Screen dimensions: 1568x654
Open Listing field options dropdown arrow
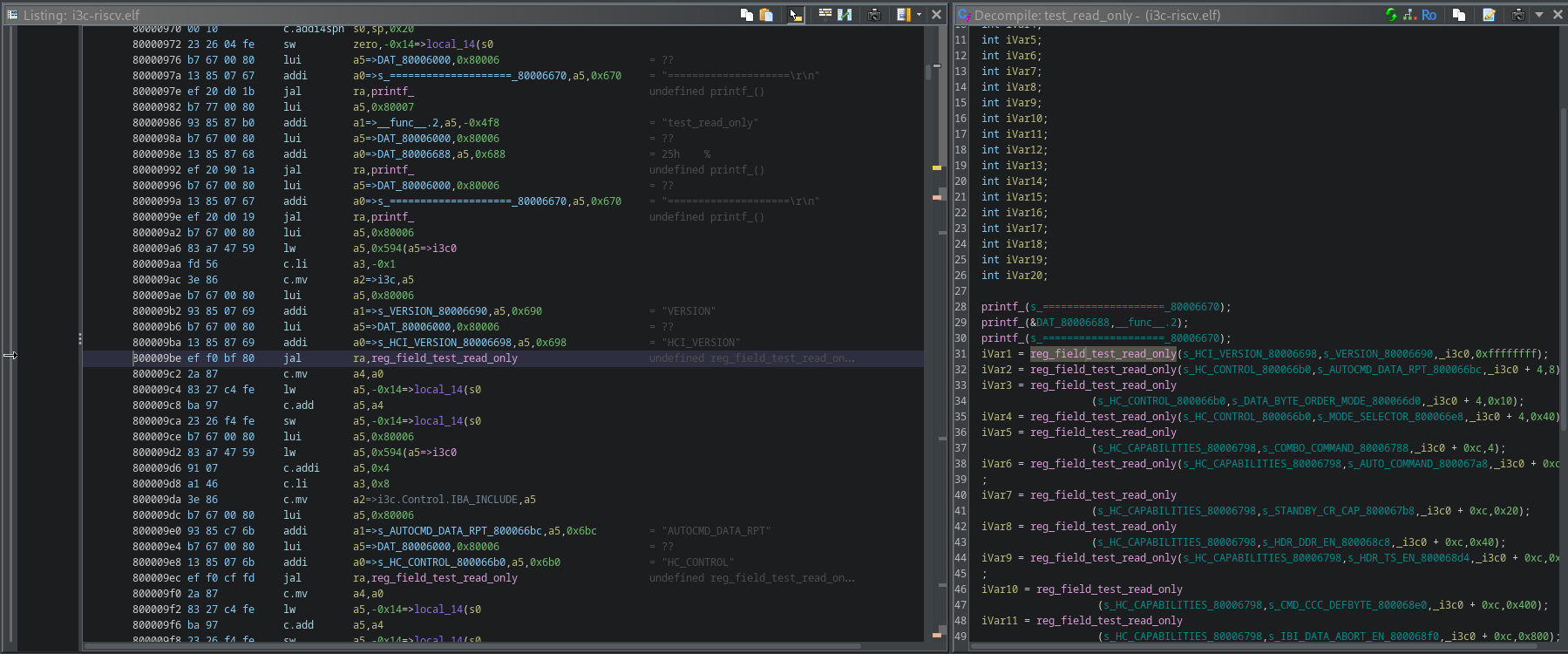point(919,14)
